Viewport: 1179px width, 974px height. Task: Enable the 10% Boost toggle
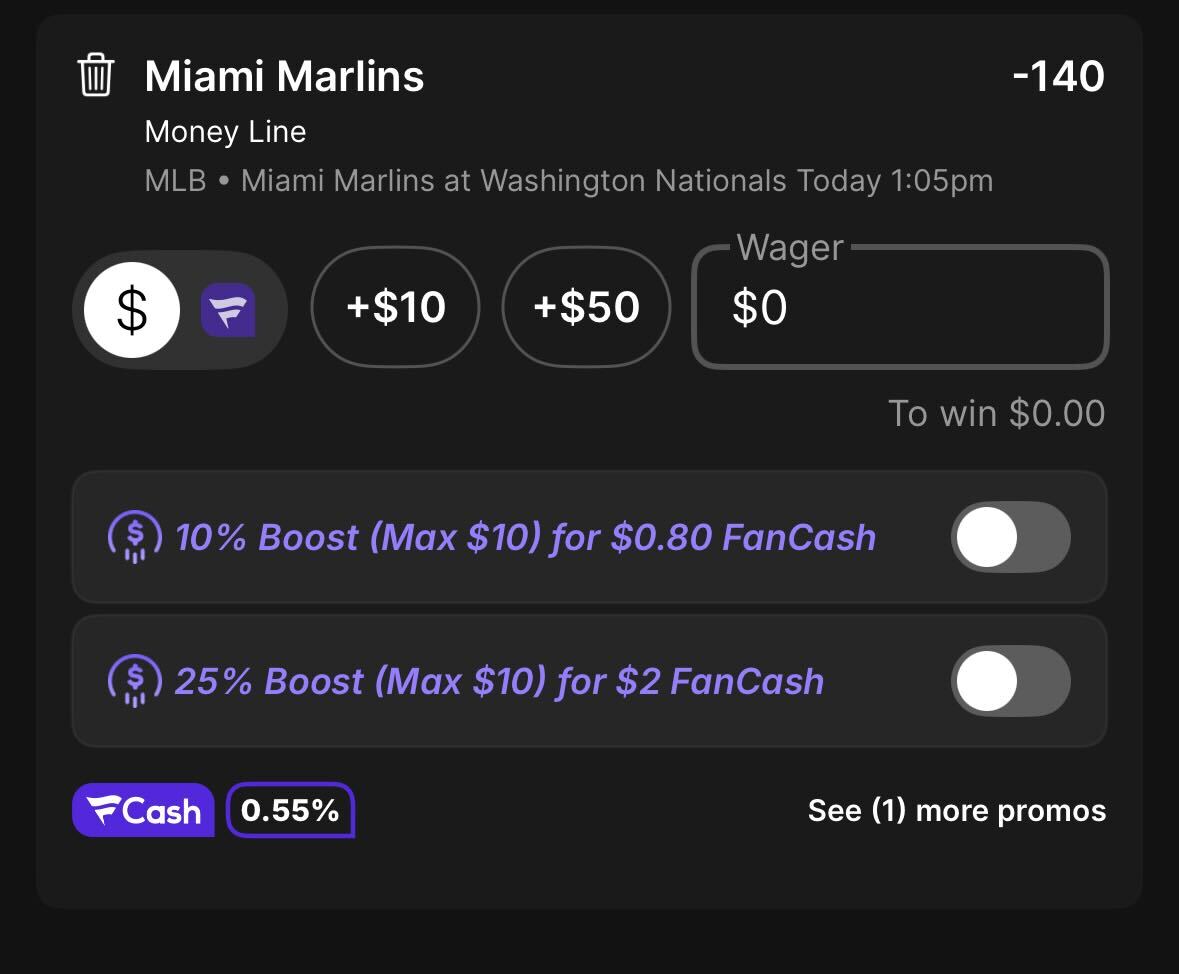click(1011, 537)
